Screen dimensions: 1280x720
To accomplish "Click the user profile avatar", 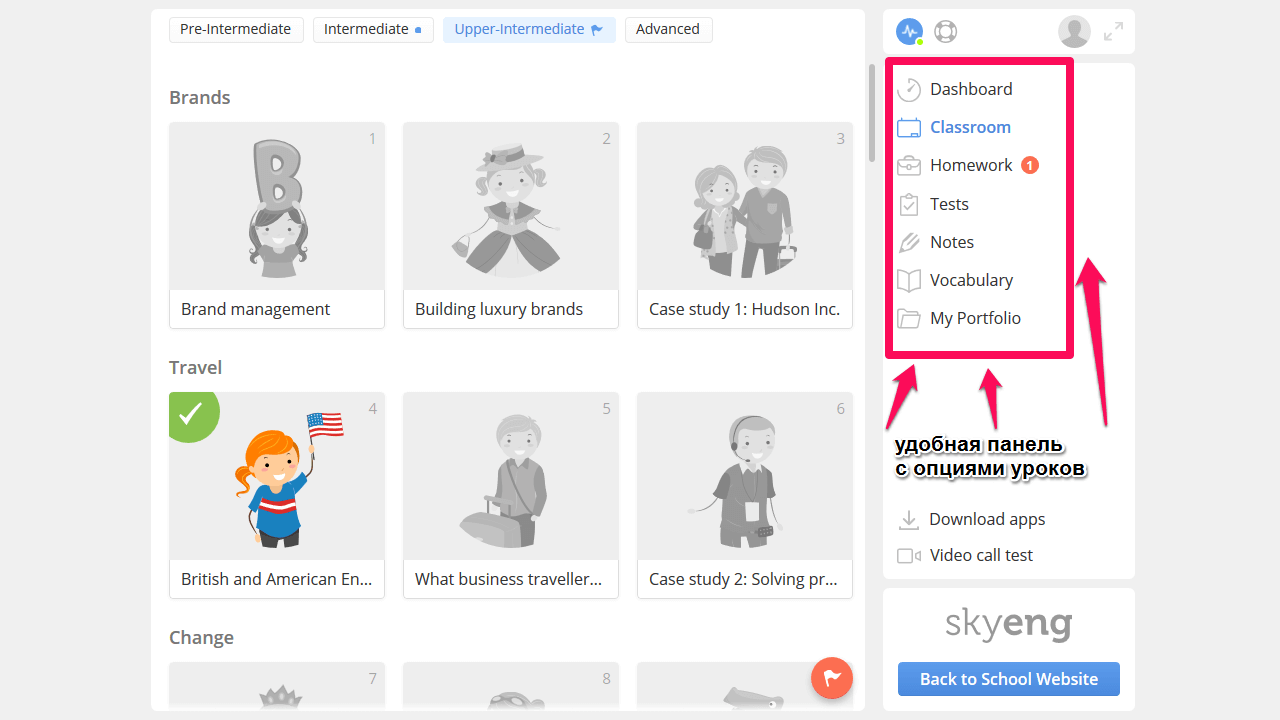I will (1074, 31).
